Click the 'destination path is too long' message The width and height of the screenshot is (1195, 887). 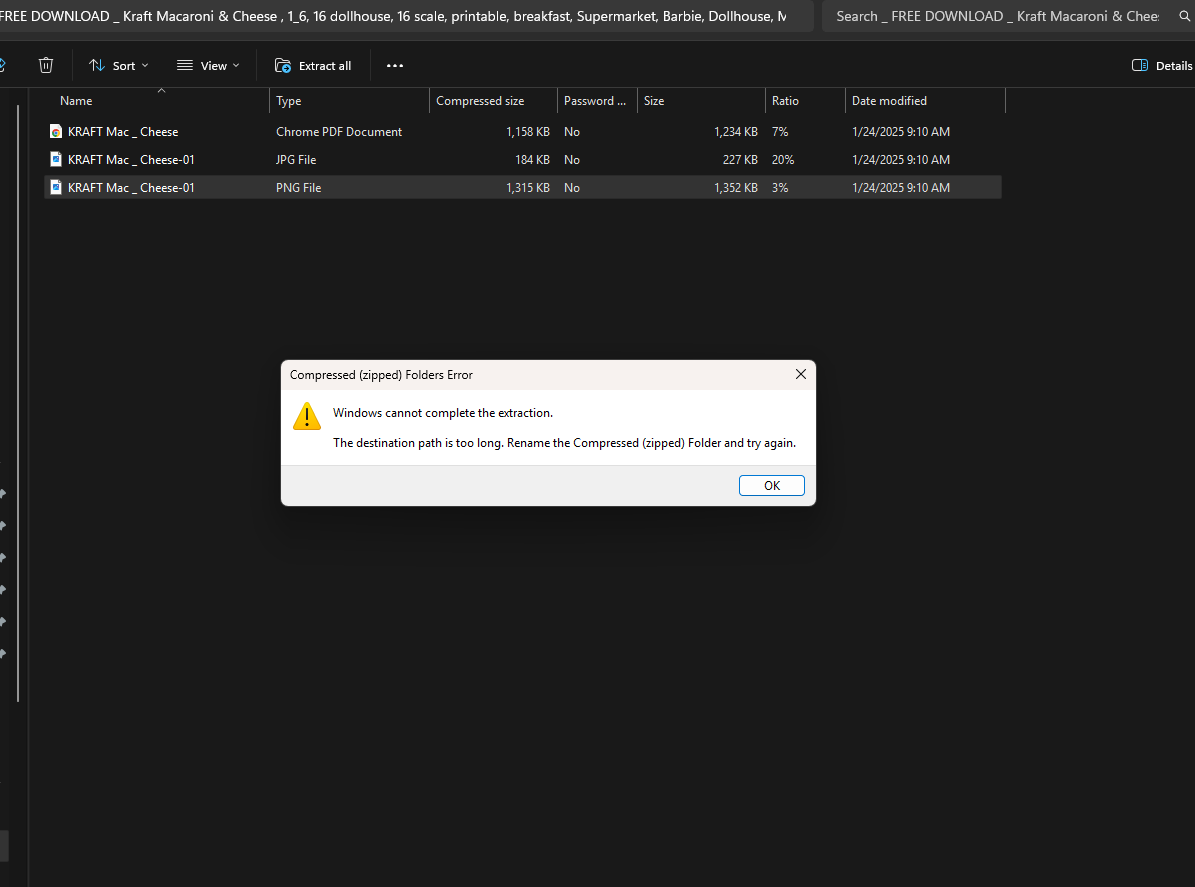pyautogui.click(x=564, y=443)
